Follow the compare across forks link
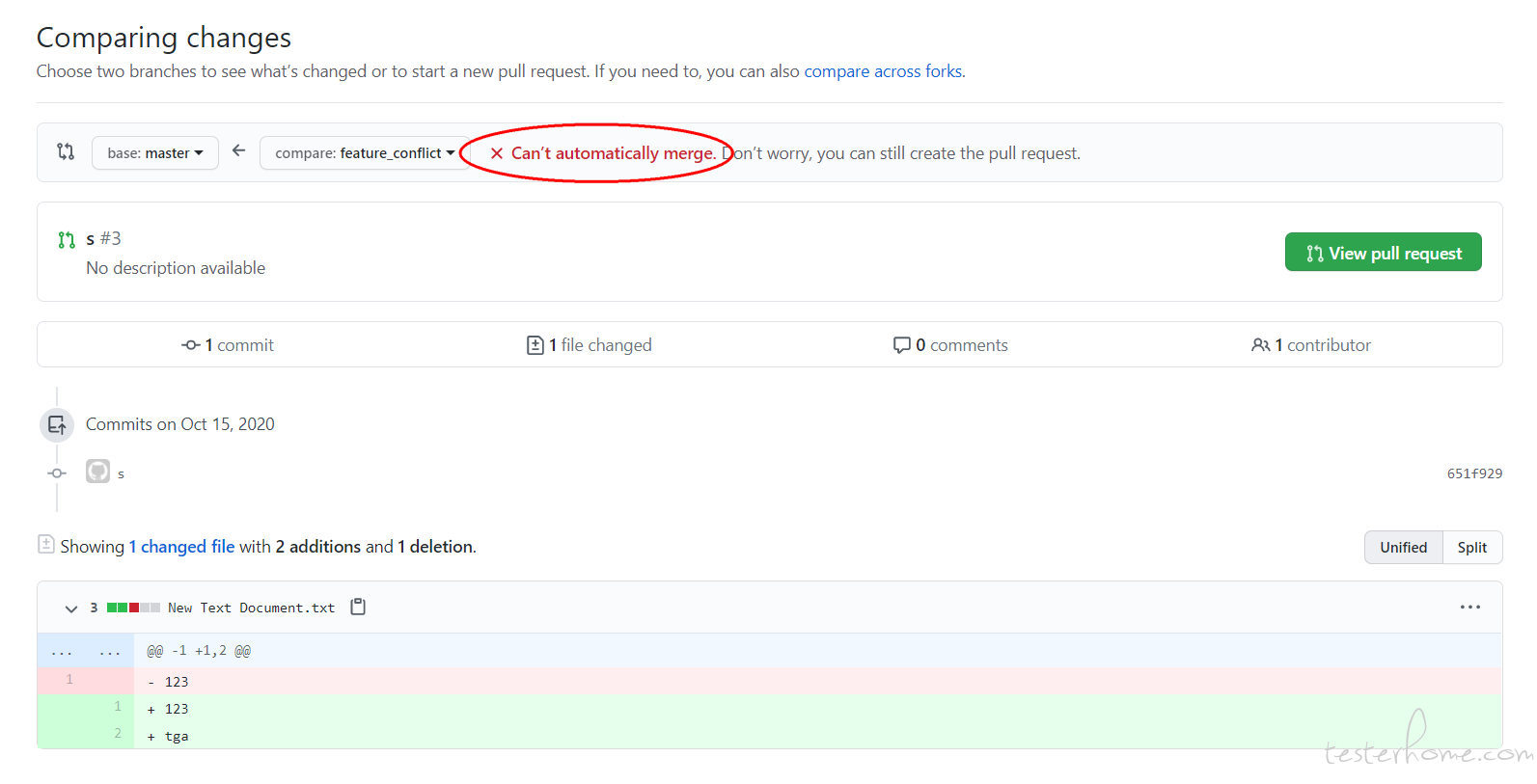Viewport: 1537px width, 784px height. (x=883, y=71)
